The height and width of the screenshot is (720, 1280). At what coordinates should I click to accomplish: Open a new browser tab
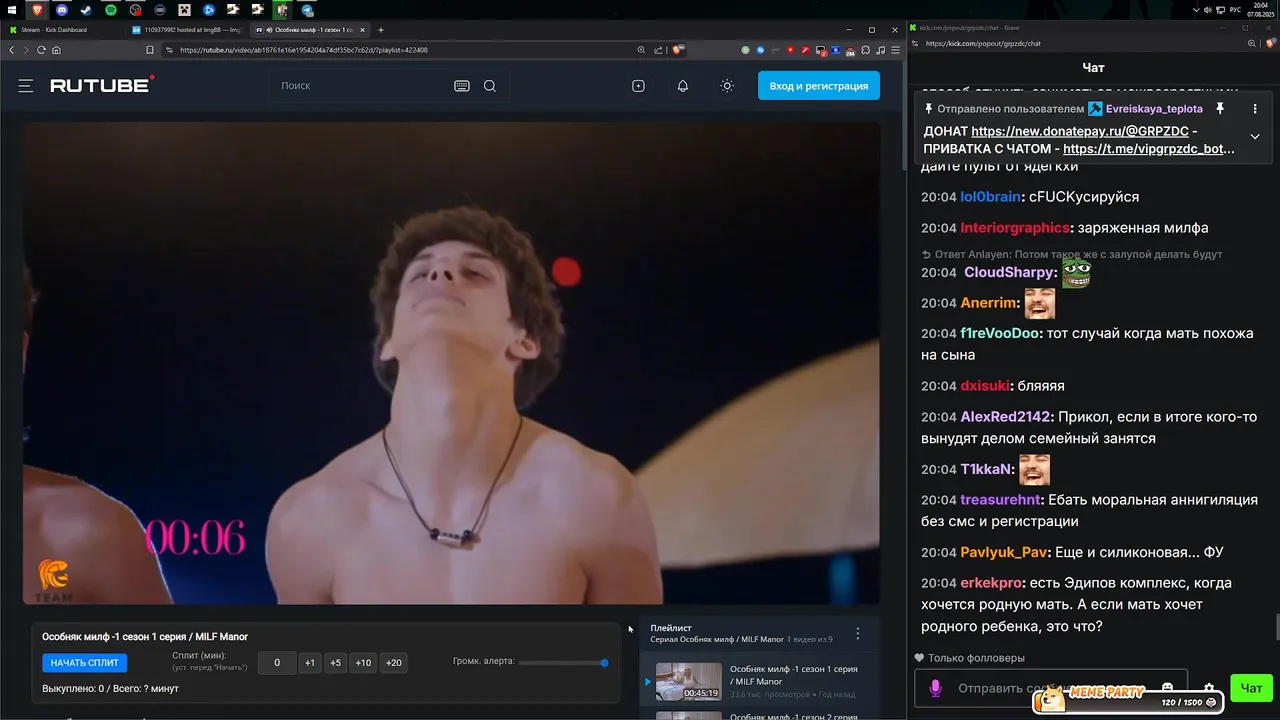(x=381, y=30)
